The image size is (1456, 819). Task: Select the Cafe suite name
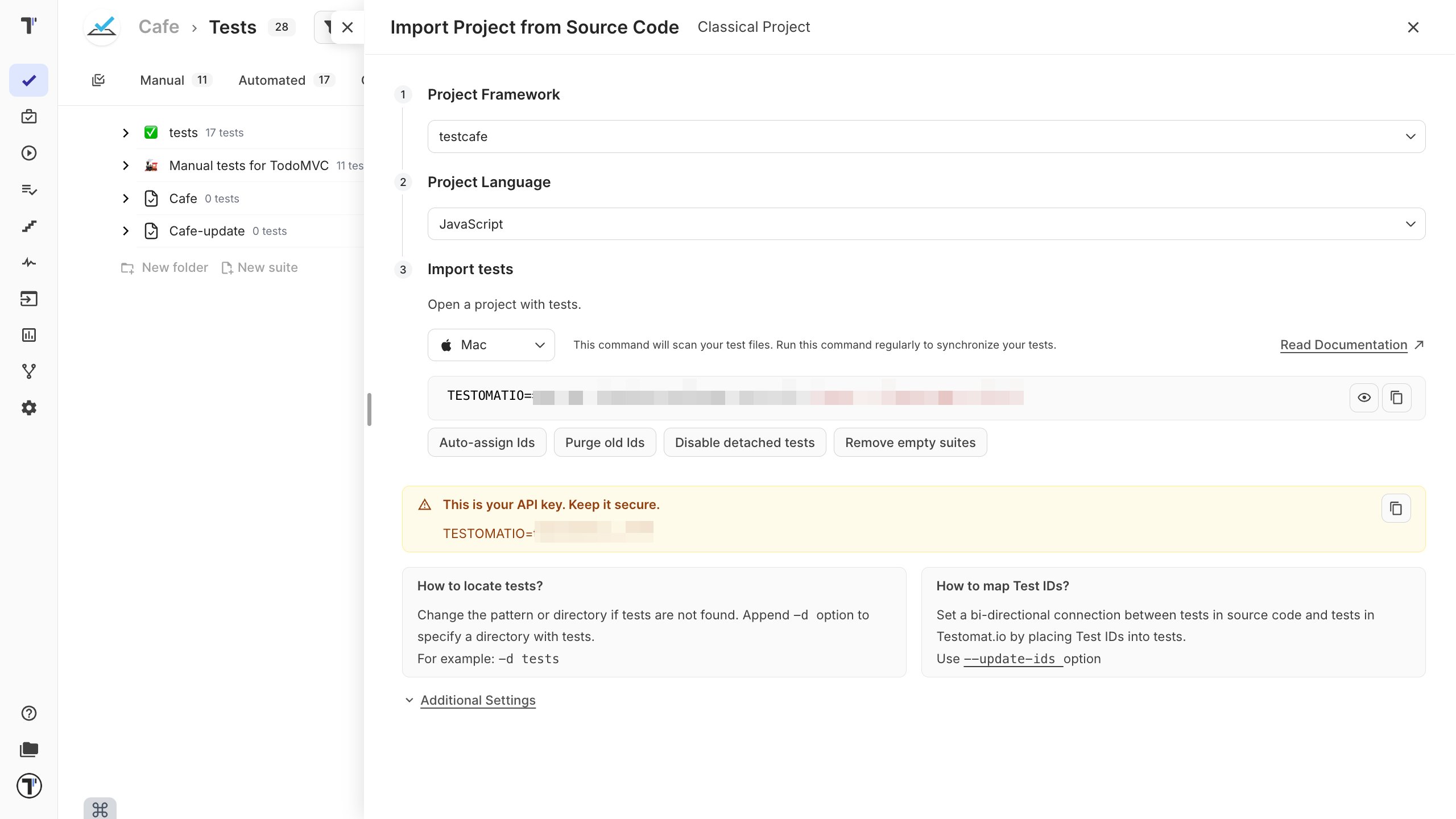point(183,198)
